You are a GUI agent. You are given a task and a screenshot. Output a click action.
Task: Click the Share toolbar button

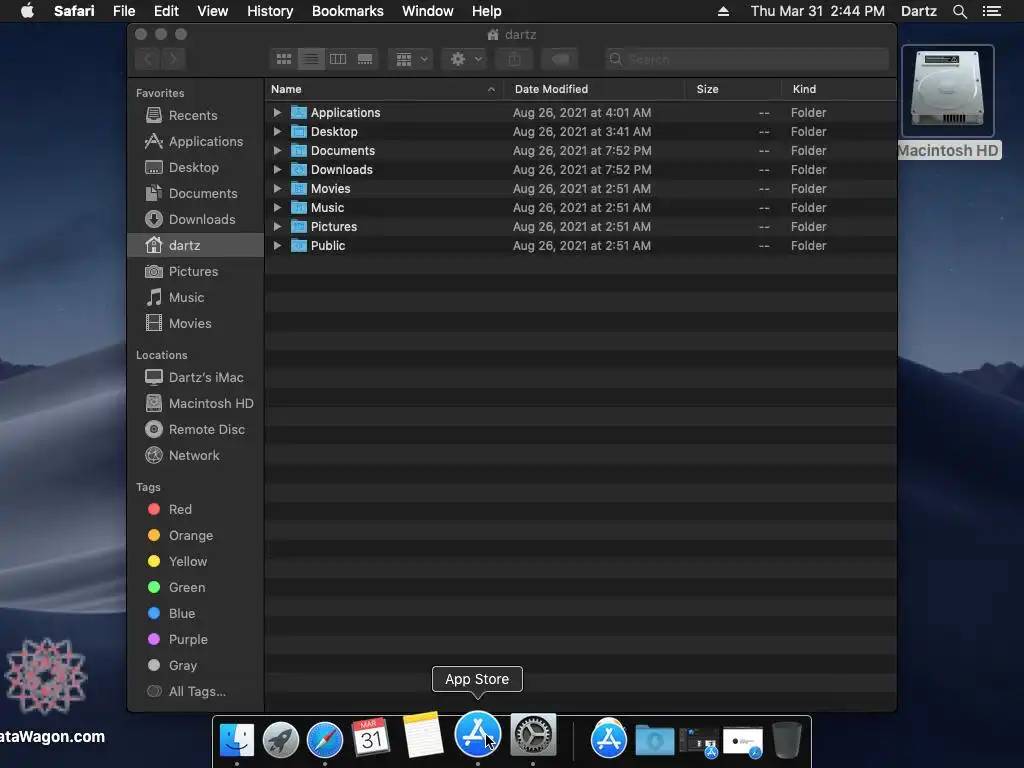pyautogui.click(x=515, y=59)
